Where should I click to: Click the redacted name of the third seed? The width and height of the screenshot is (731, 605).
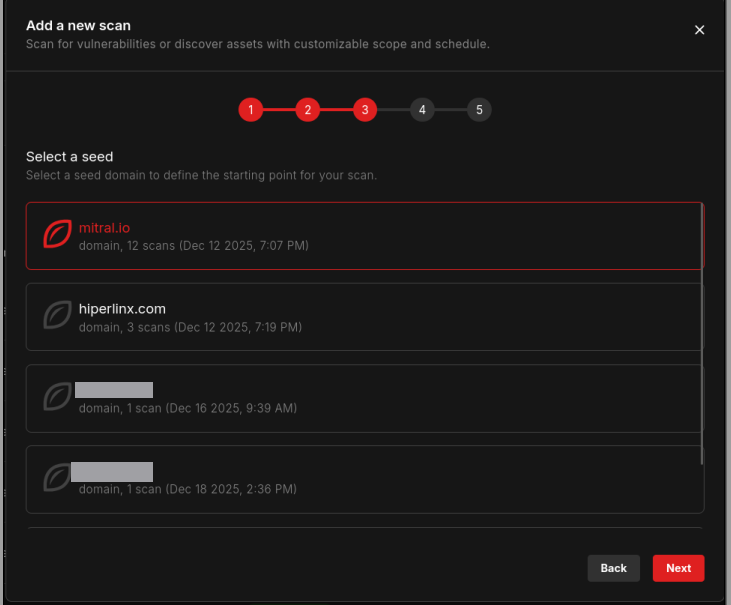tap(114, 390)
